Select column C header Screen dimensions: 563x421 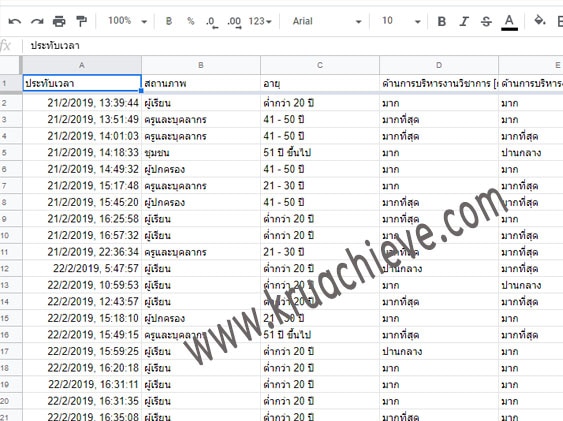point(320,65)
